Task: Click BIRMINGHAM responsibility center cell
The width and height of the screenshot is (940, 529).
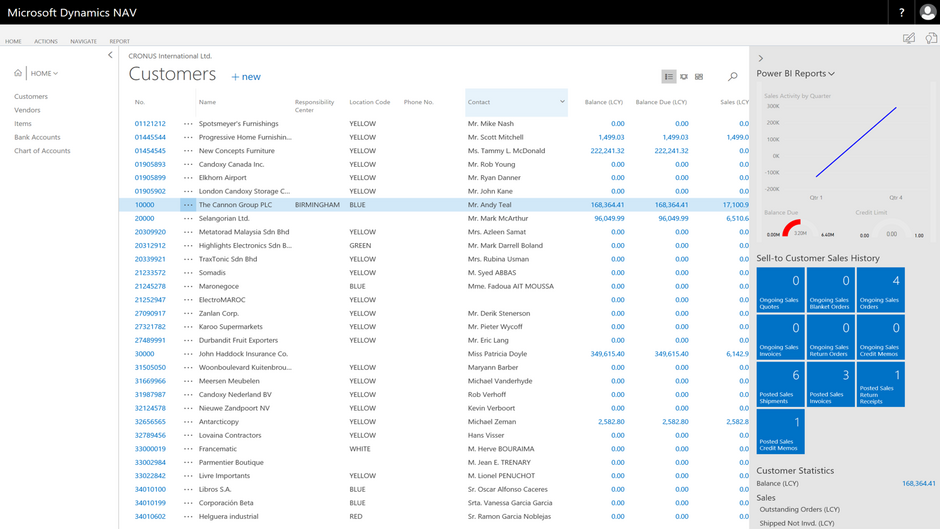Action: pyautogui.click(x=317, y=205)
